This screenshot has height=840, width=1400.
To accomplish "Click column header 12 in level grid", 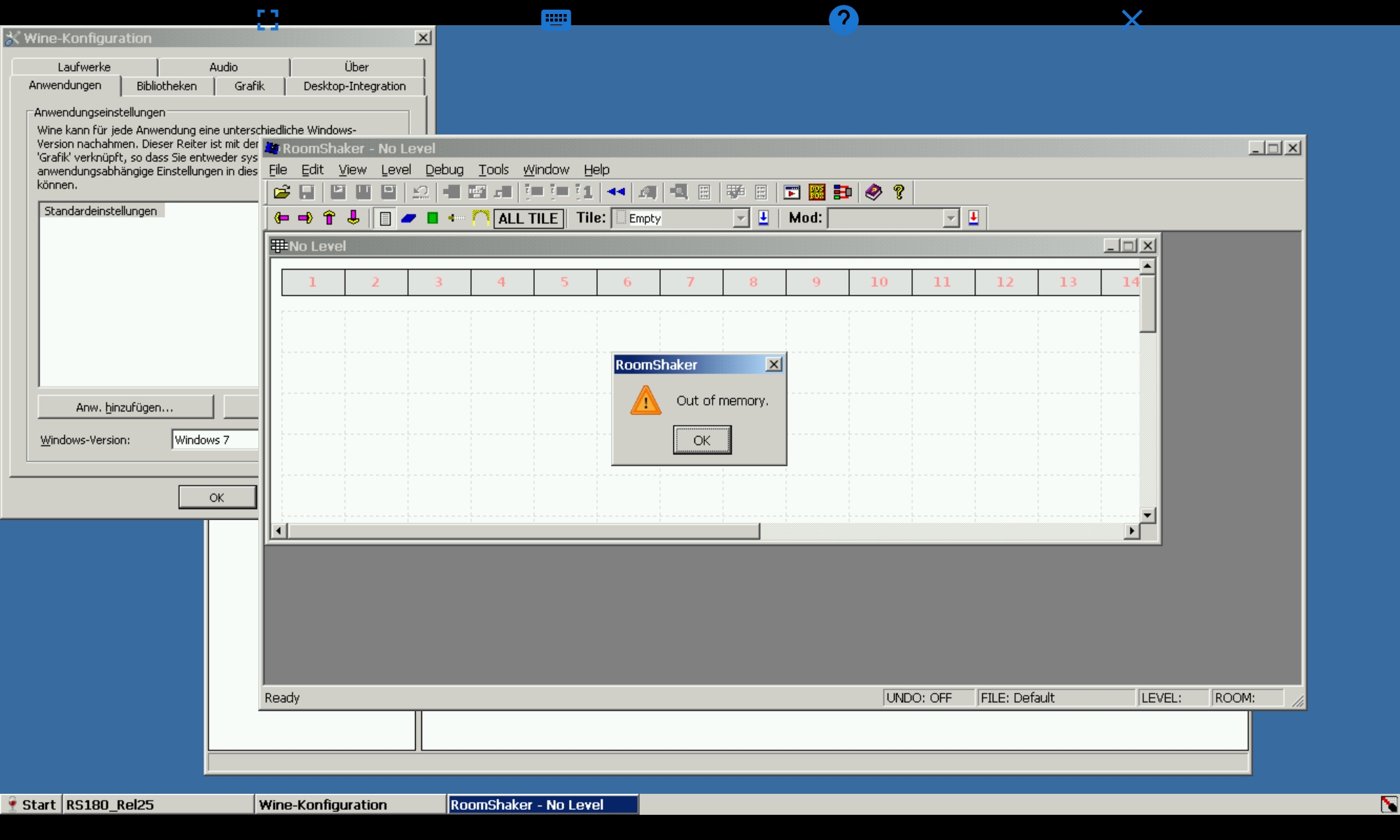I will (1006, 282).
